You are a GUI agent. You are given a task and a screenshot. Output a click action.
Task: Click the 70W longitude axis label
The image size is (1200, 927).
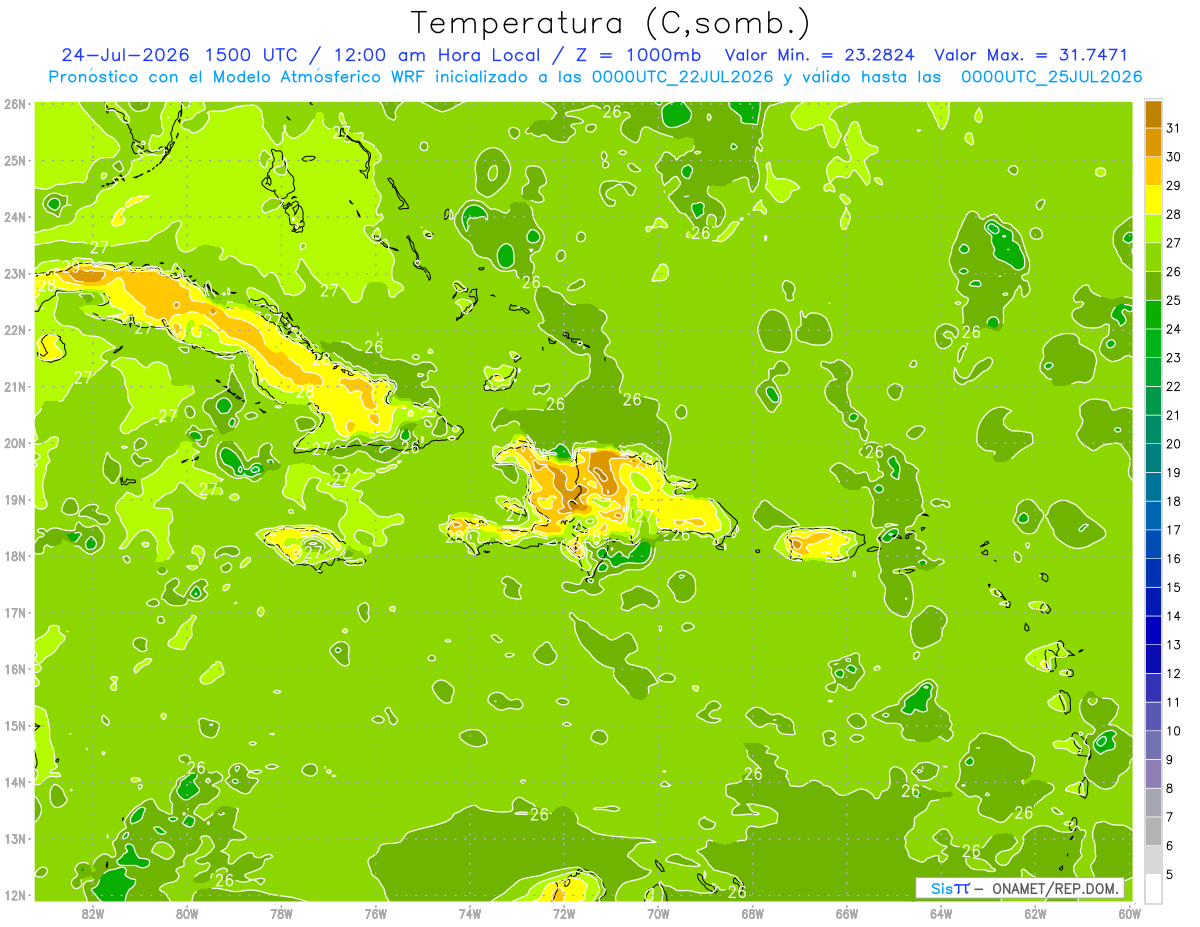point(658,912)
